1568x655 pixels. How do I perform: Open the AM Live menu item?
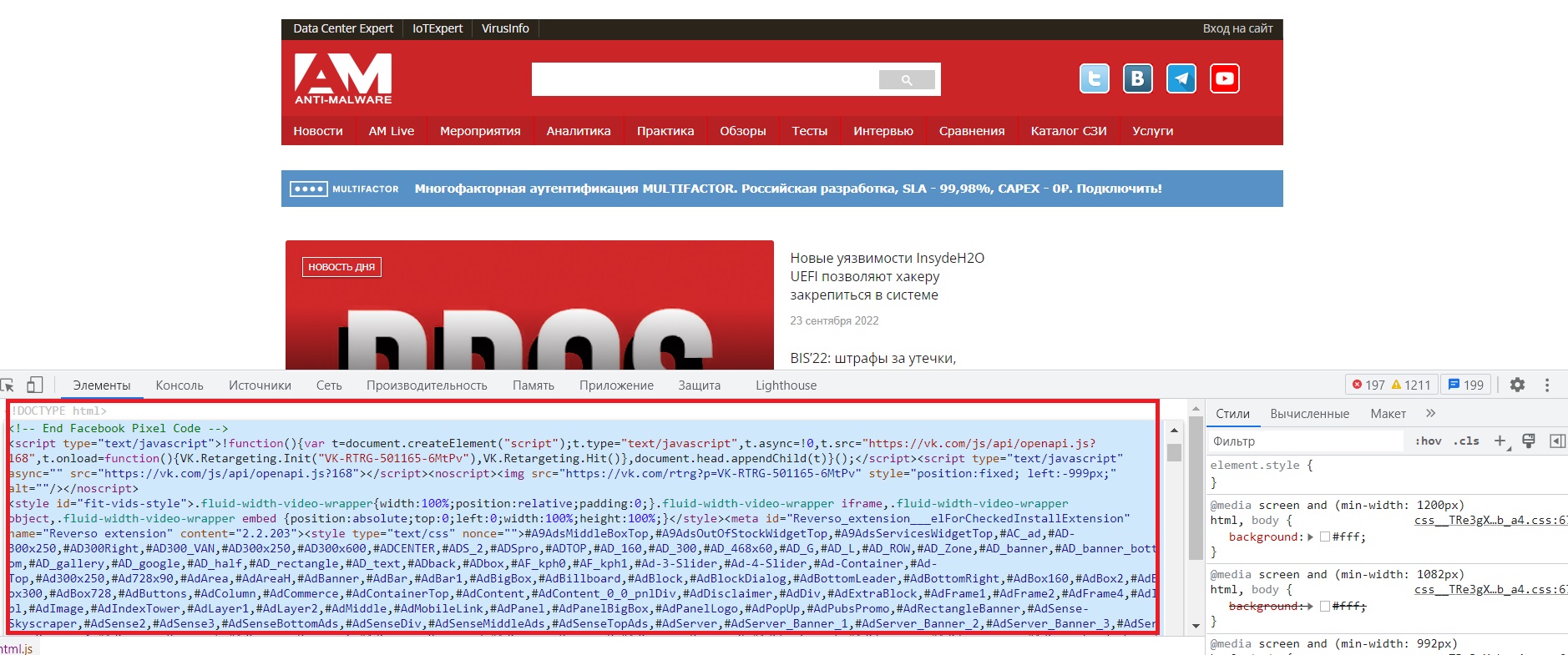coord(392,131)
